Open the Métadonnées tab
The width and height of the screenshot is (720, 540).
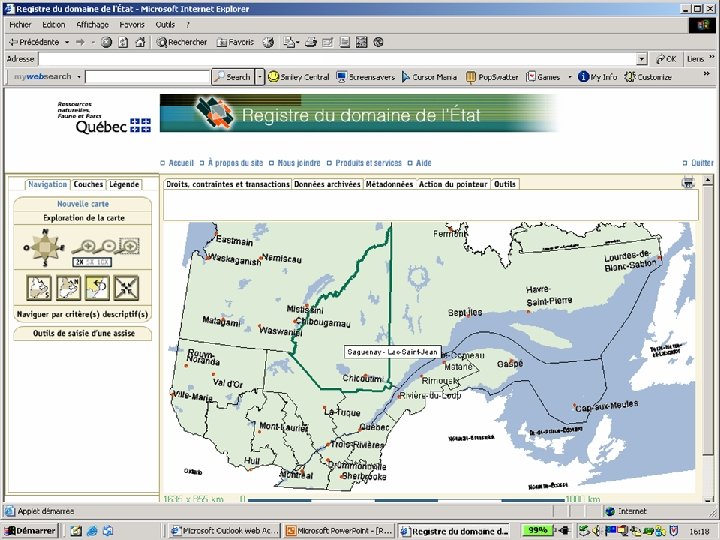click(389, 184)
